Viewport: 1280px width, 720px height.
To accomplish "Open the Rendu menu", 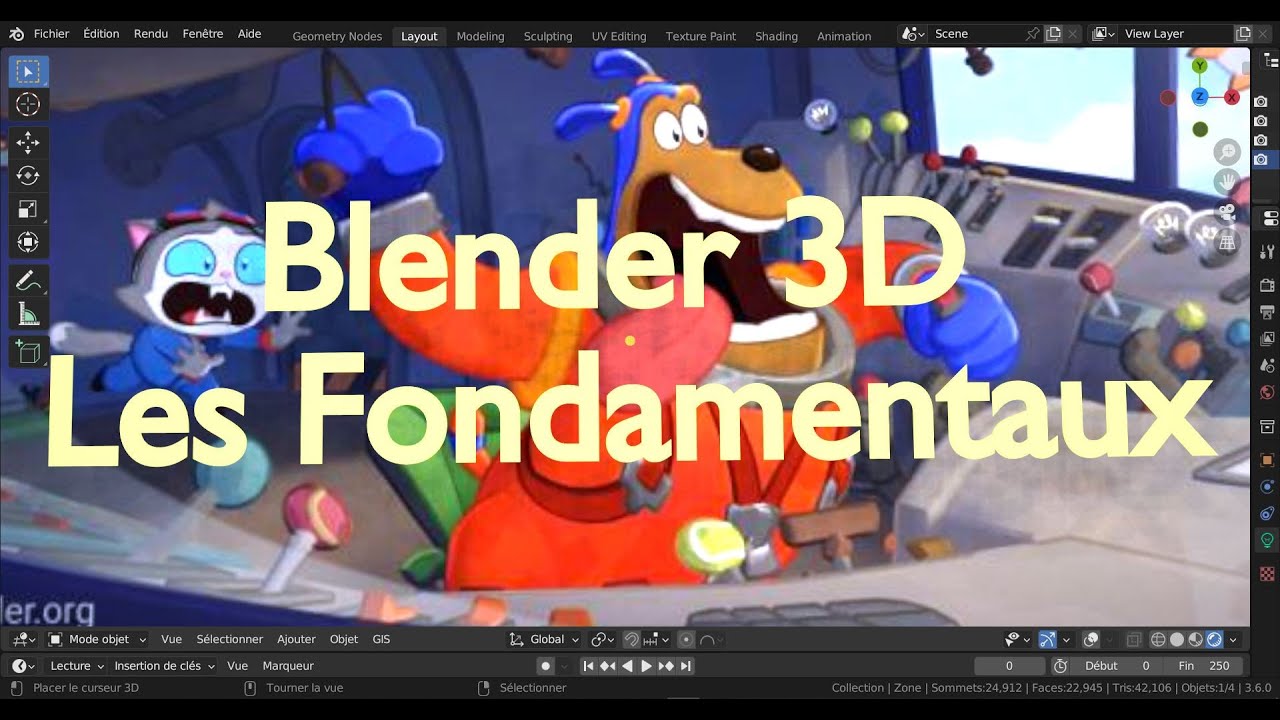I will pyautogui.click(x=151, y=34).
